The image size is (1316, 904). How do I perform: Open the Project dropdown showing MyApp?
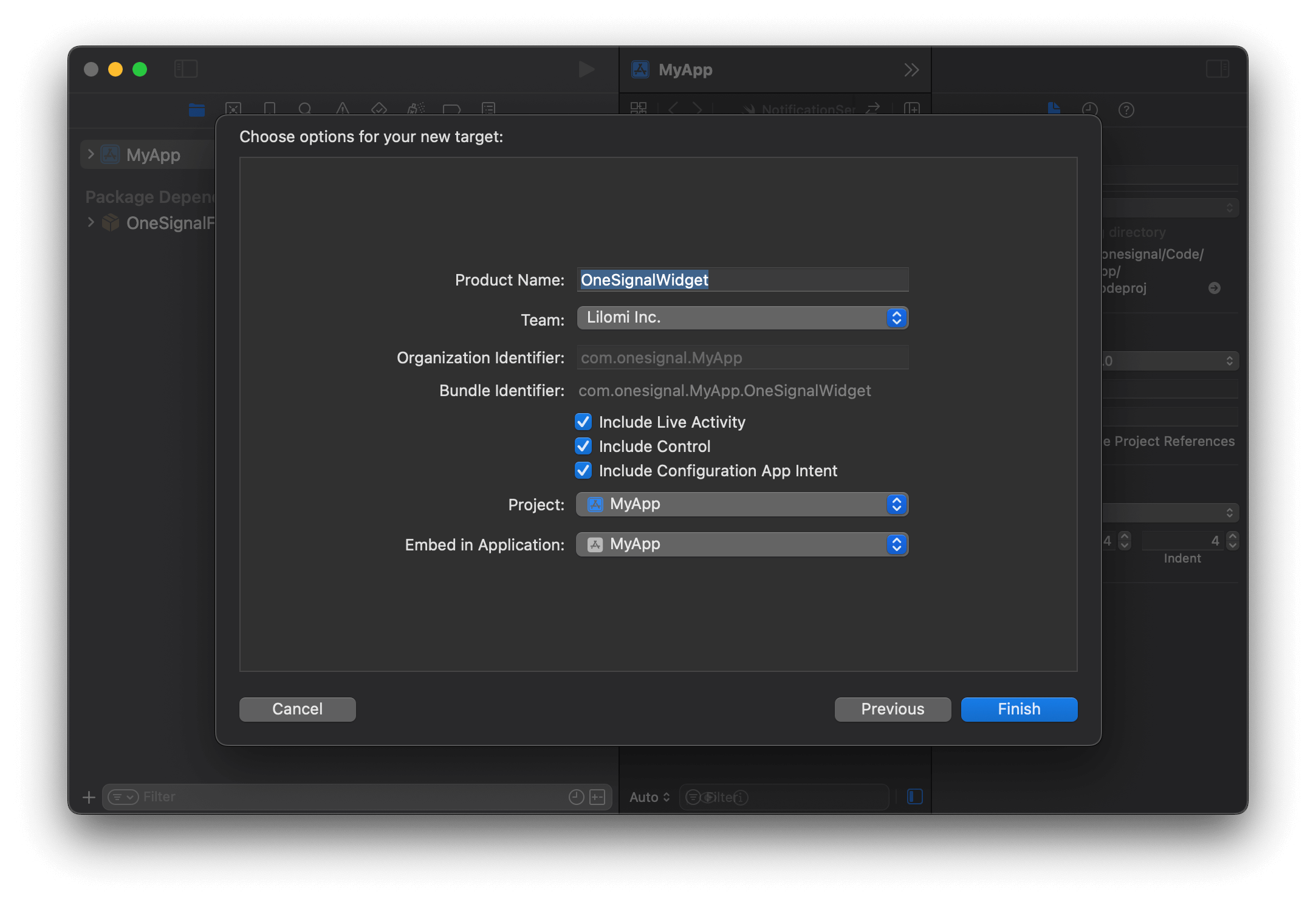[x=742, y=504]
